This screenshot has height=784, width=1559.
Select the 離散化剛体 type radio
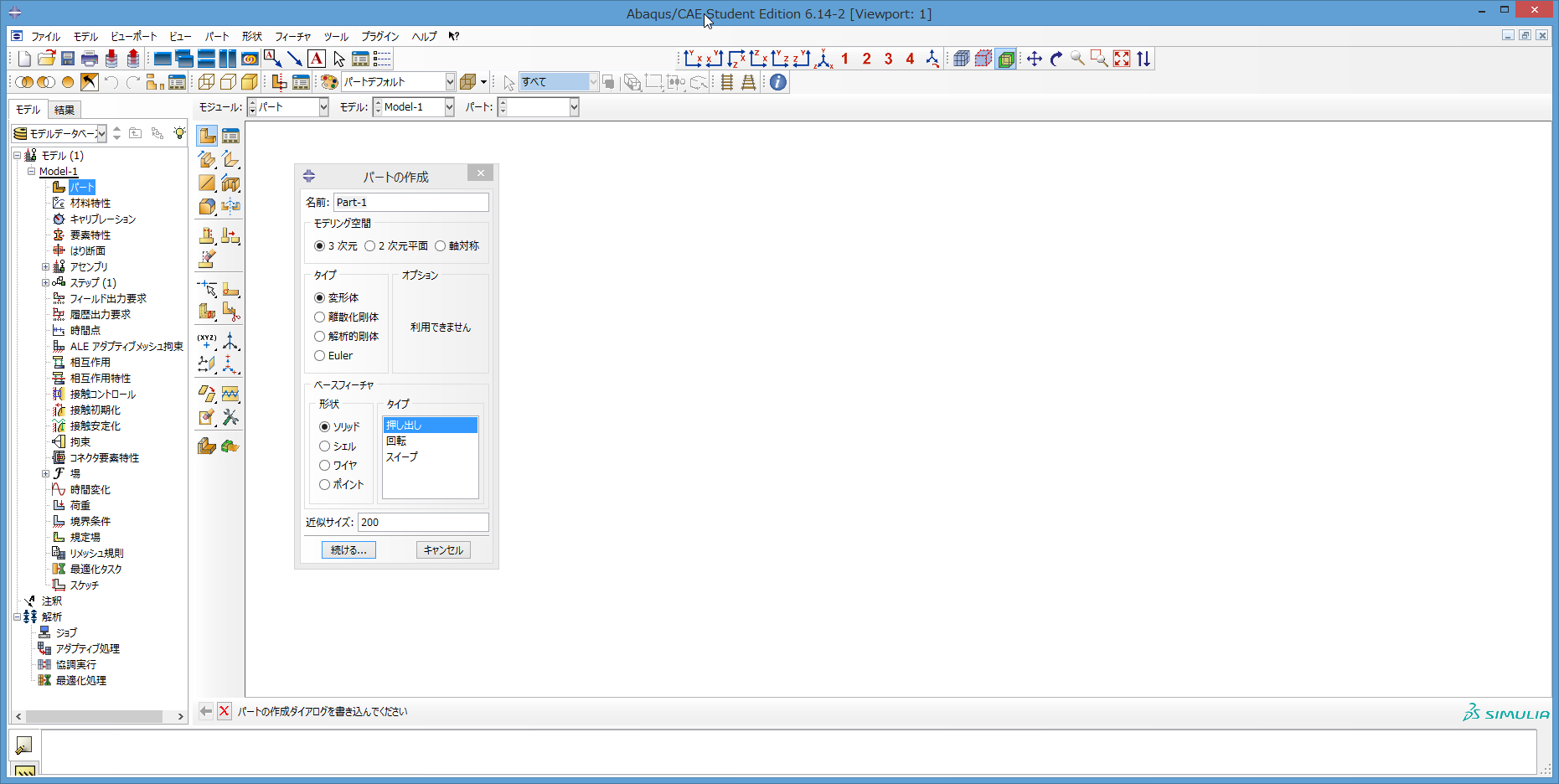tap(319, 317)
